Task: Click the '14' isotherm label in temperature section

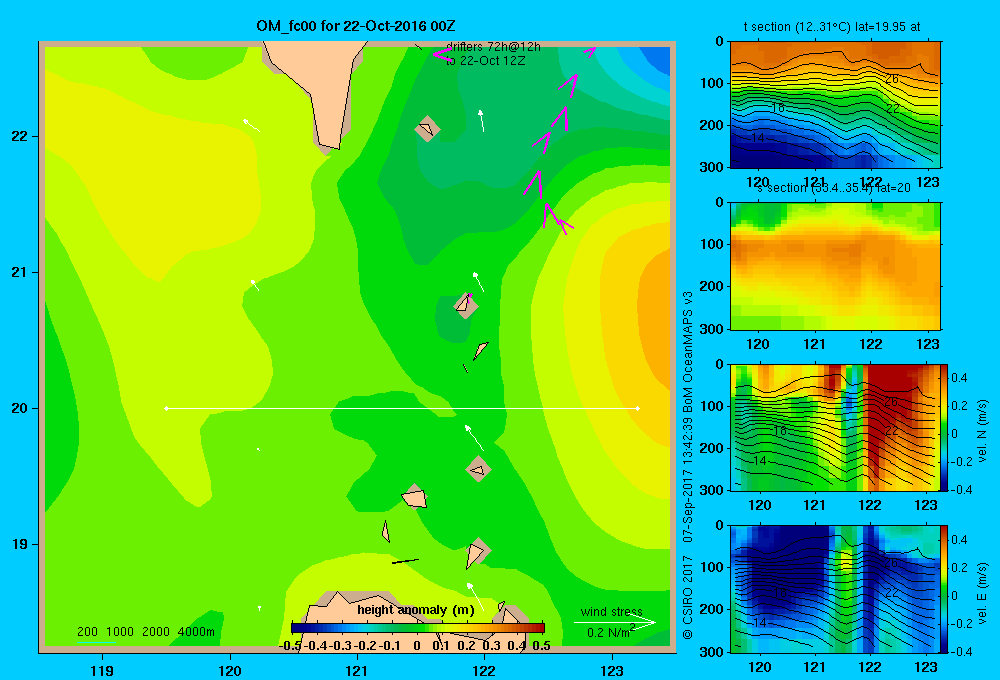Action: [x=757, y=138]
